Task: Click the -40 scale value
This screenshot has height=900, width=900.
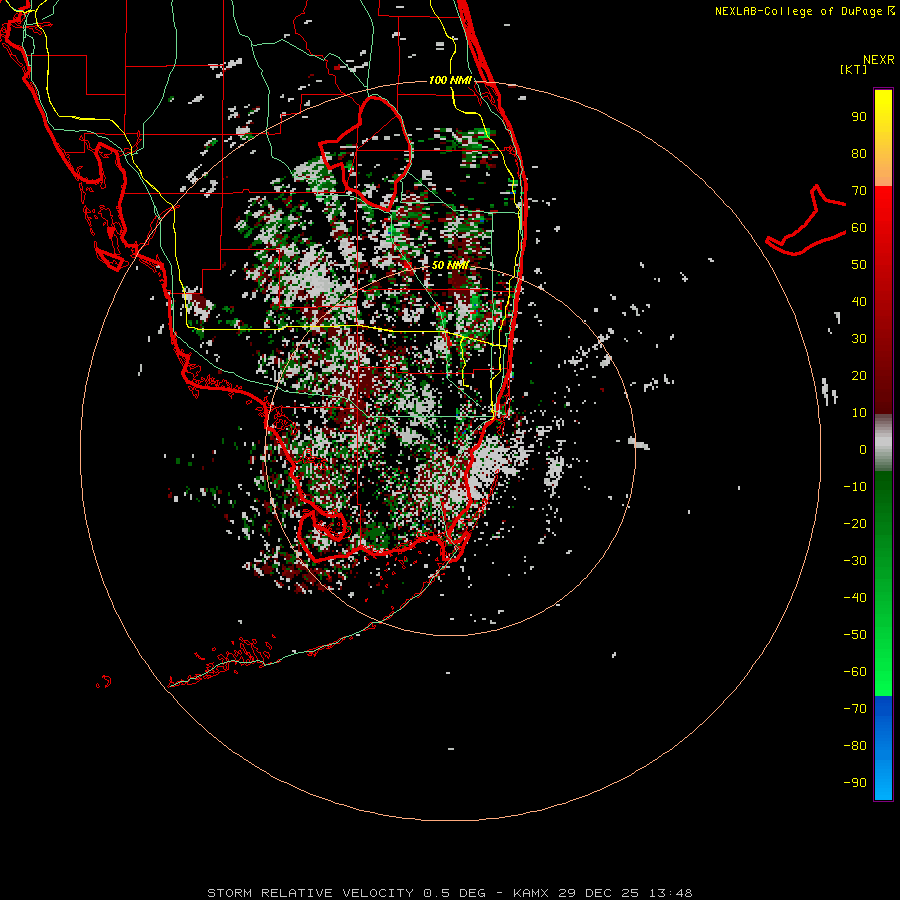Action: [x=855, y=598]
